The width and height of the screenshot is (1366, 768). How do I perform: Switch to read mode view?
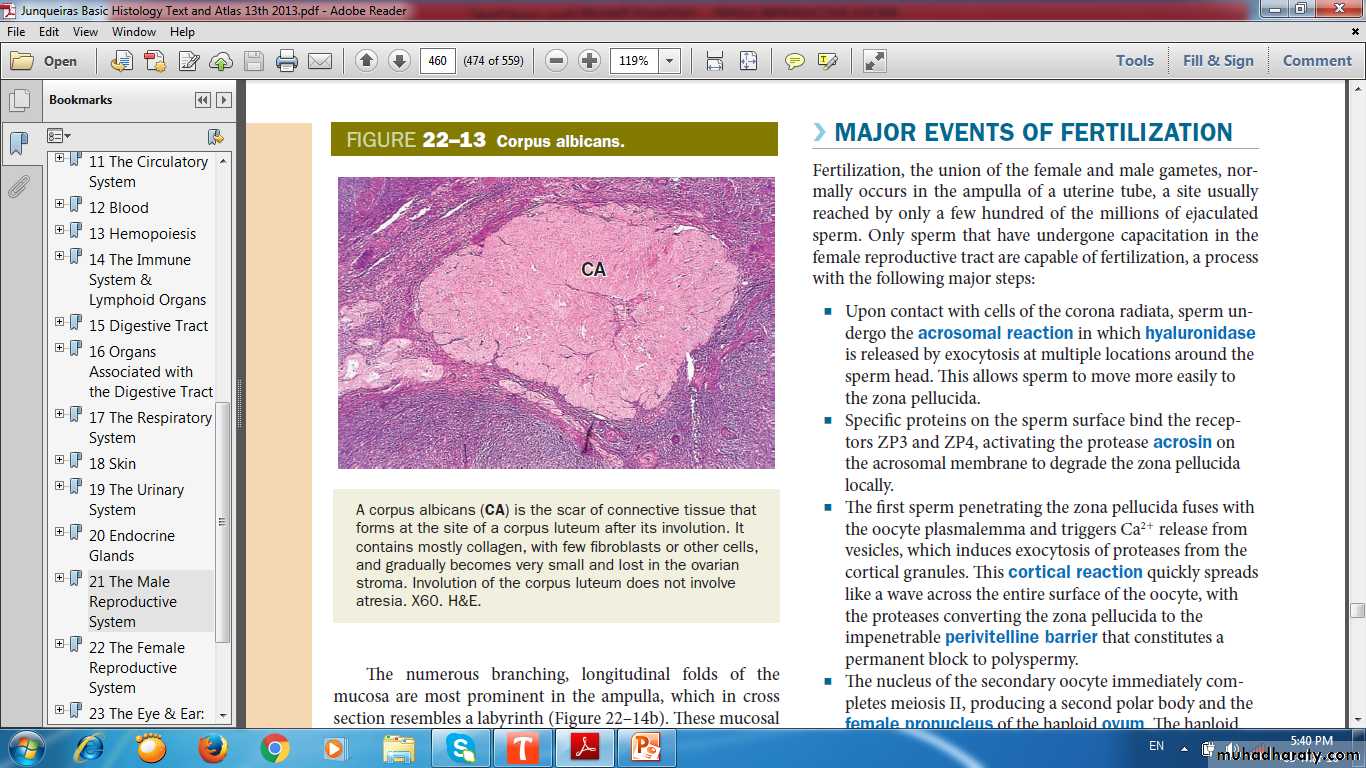click(x=875, y=61)
